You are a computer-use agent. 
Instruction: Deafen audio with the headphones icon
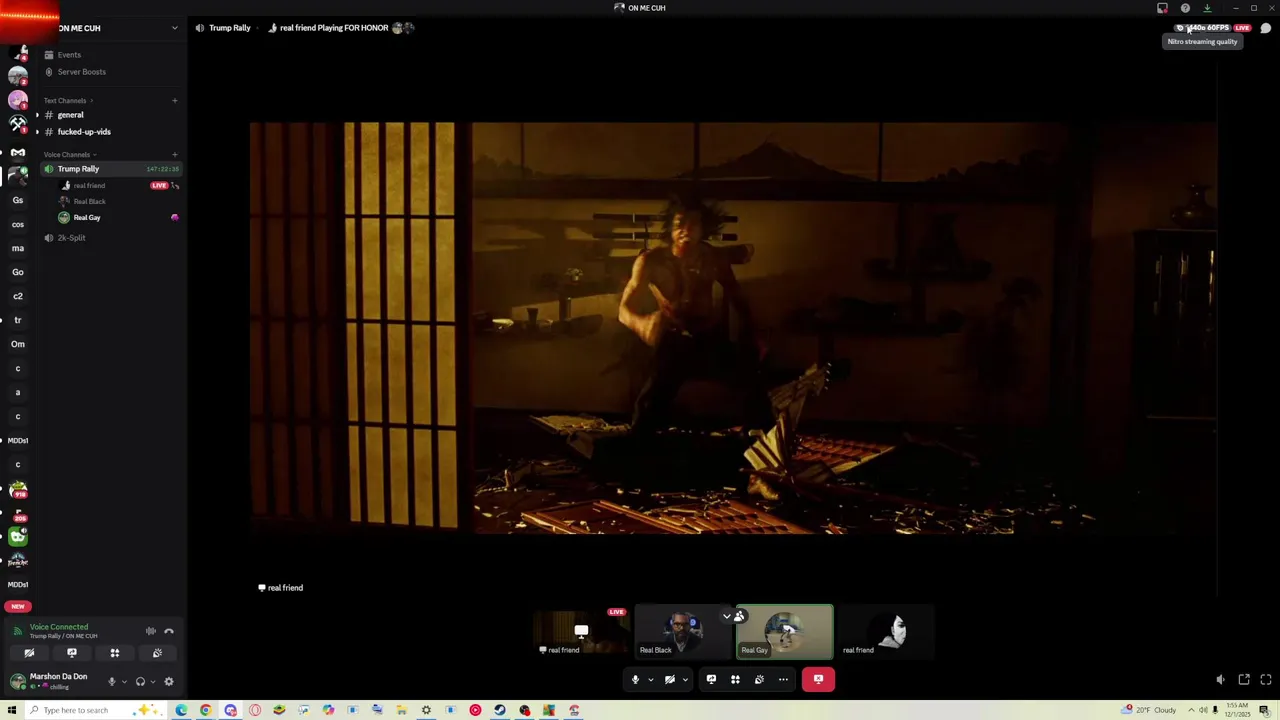140,682
